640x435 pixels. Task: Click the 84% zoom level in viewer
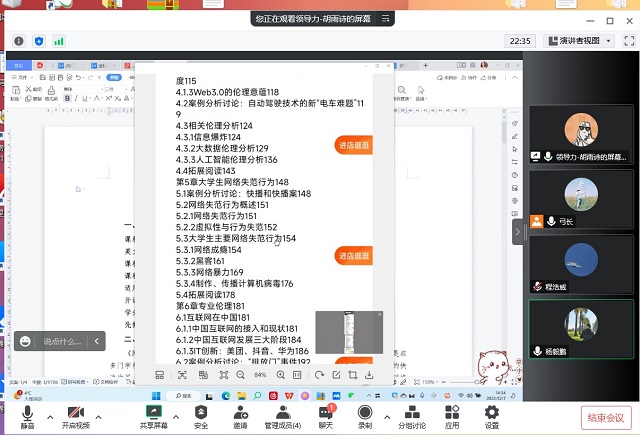[260, 375]
